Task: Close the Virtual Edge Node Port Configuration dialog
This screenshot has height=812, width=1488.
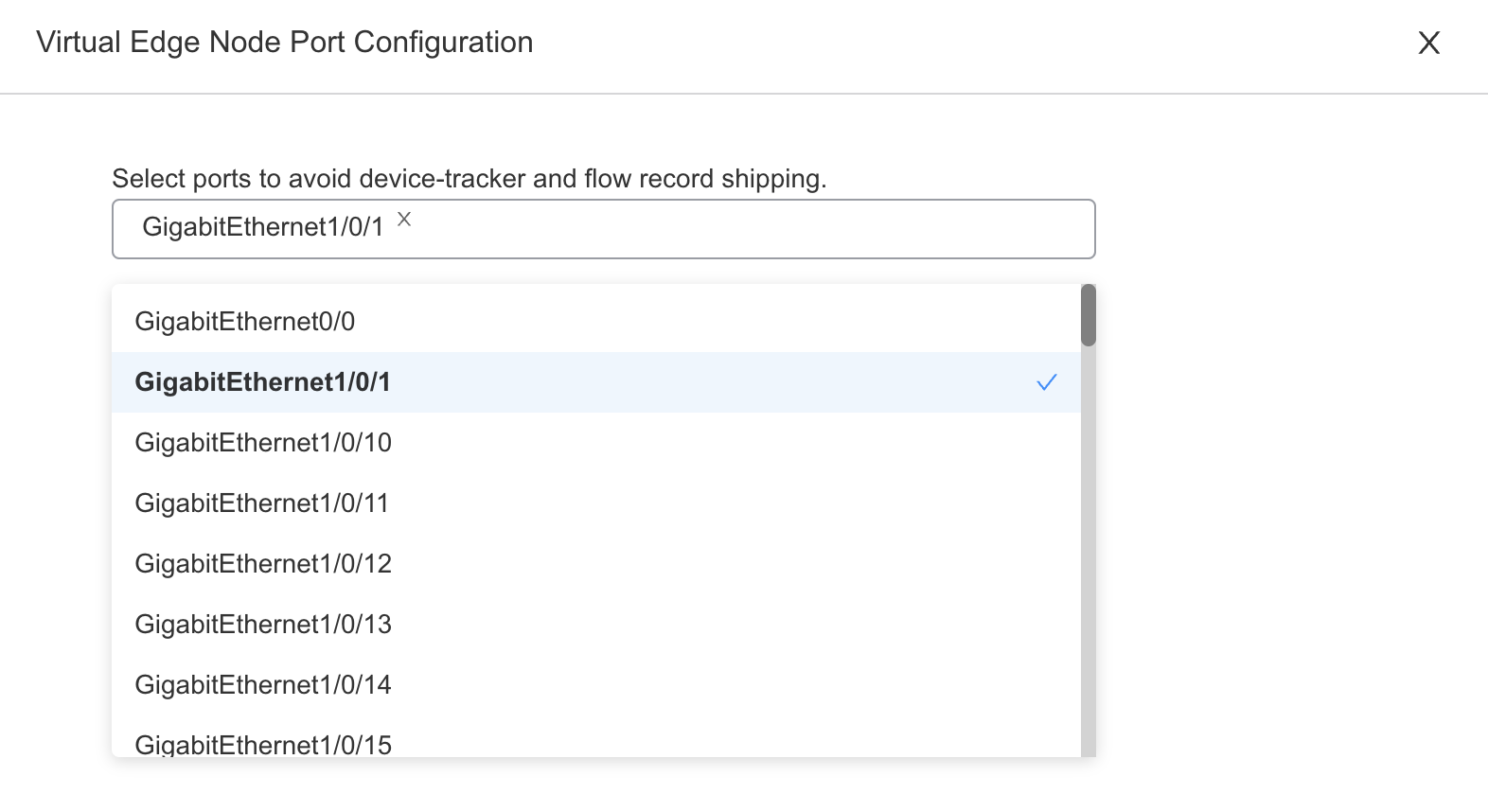Action: (1428, 43)
